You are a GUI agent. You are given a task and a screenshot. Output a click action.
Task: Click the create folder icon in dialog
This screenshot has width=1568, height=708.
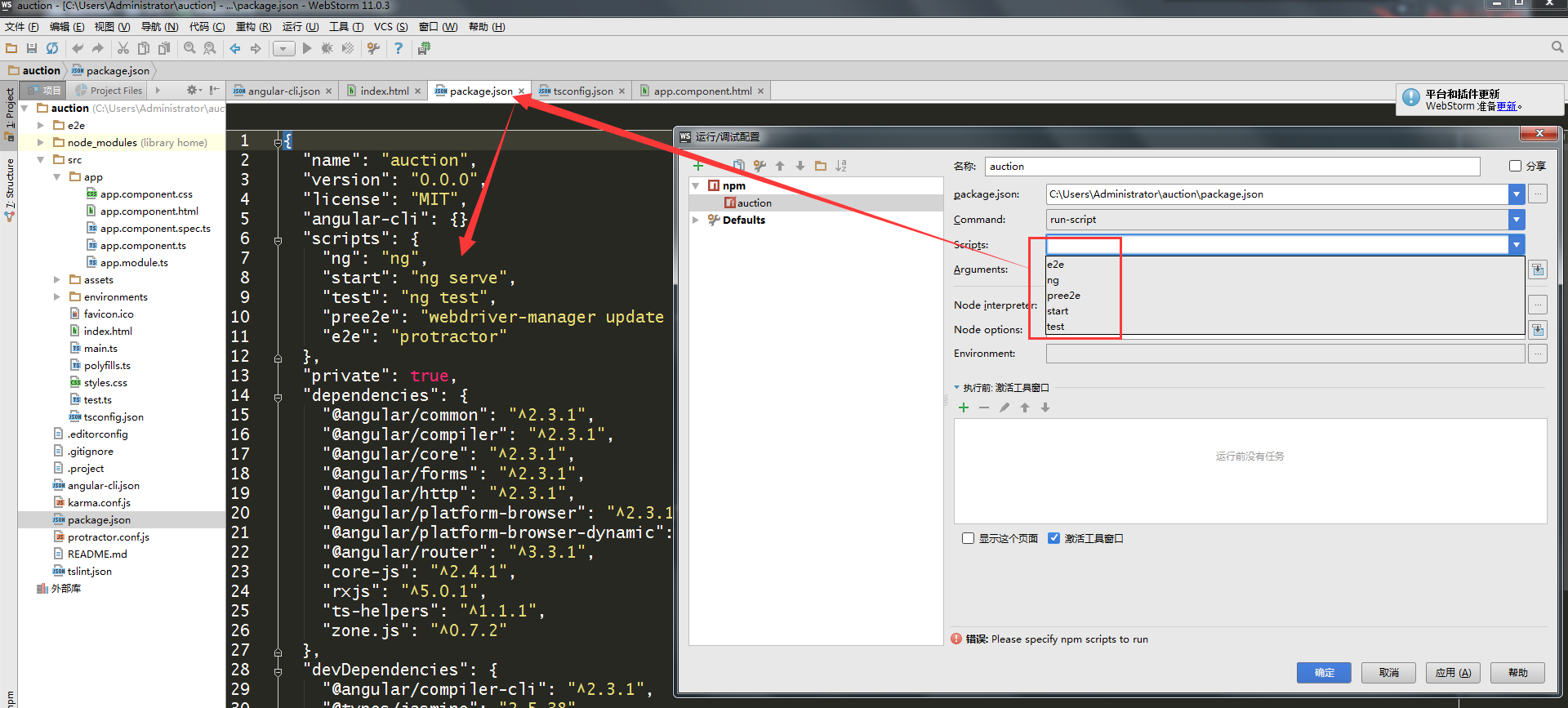(x=821, y=166)
